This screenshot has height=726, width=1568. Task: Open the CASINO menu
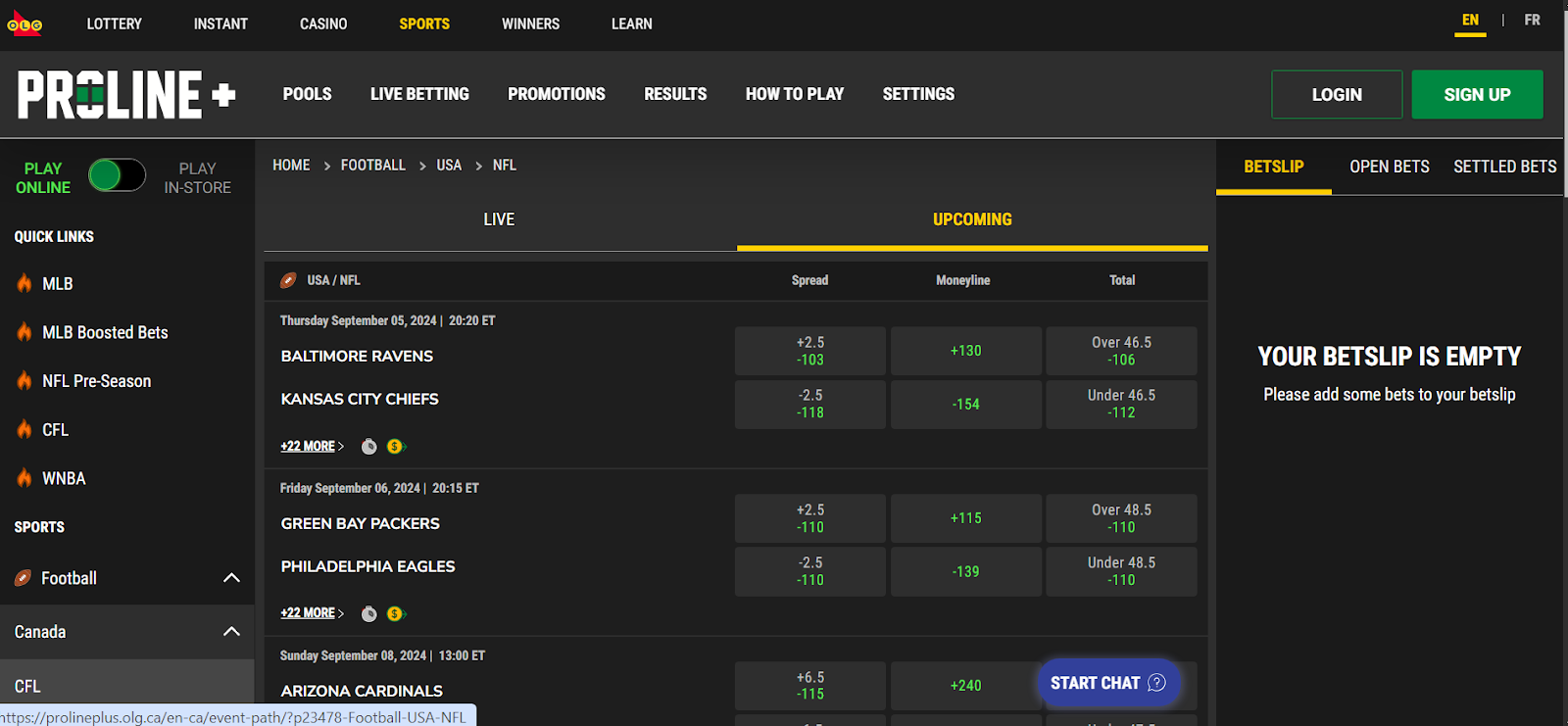[323, 24]
